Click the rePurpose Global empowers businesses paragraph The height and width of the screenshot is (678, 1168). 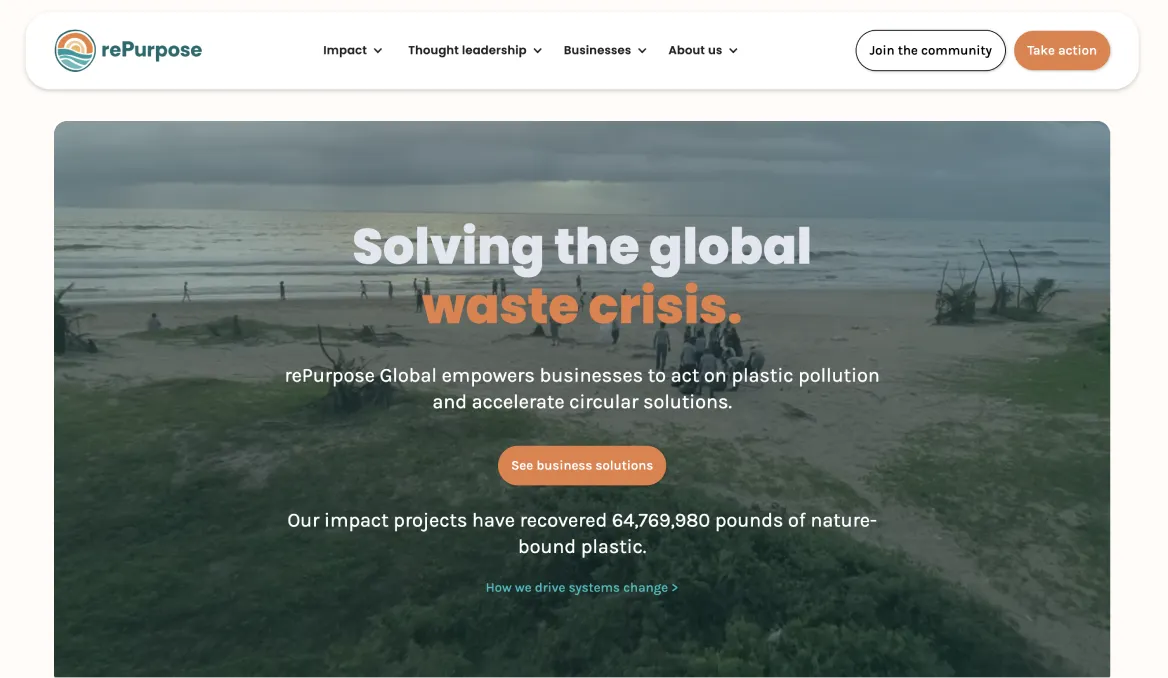582,388
